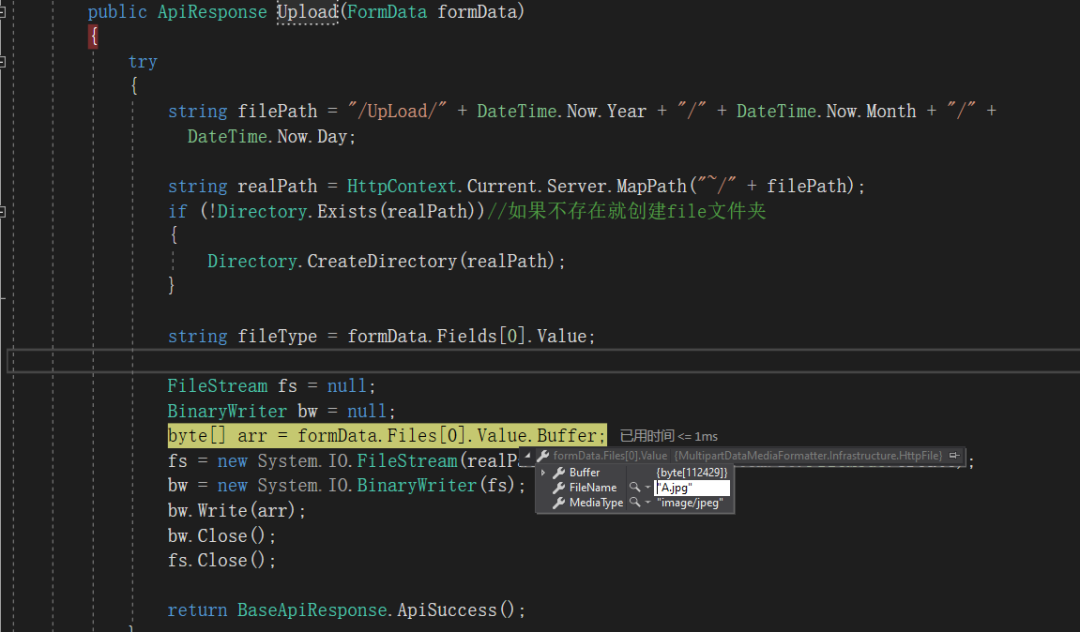Click the wrench icon beside the MediaType property
This screenshot has width=1080, height=632.
[559, 503]
